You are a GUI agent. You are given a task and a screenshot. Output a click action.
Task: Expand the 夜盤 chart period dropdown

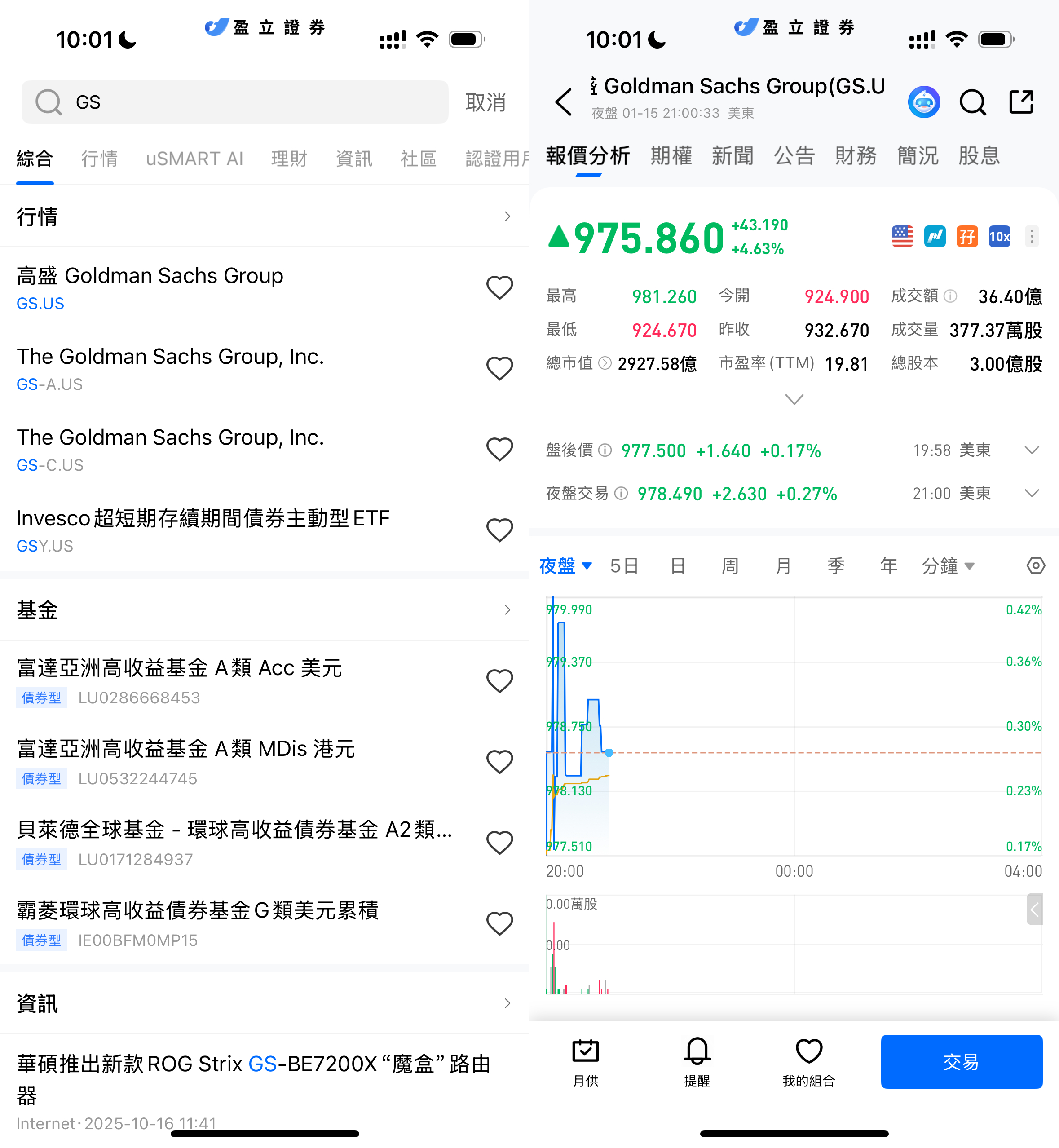coord(565,565)
